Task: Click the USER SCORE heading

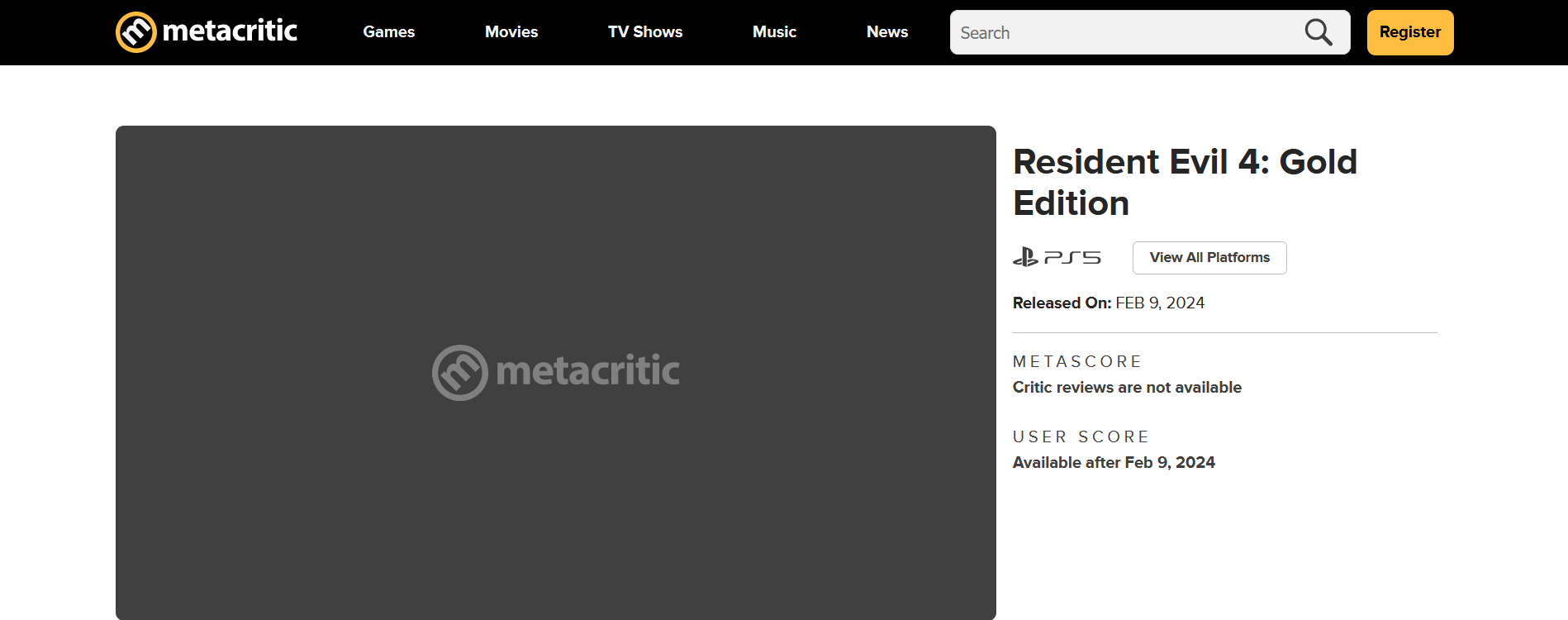Action: [x=1081, y=436]
